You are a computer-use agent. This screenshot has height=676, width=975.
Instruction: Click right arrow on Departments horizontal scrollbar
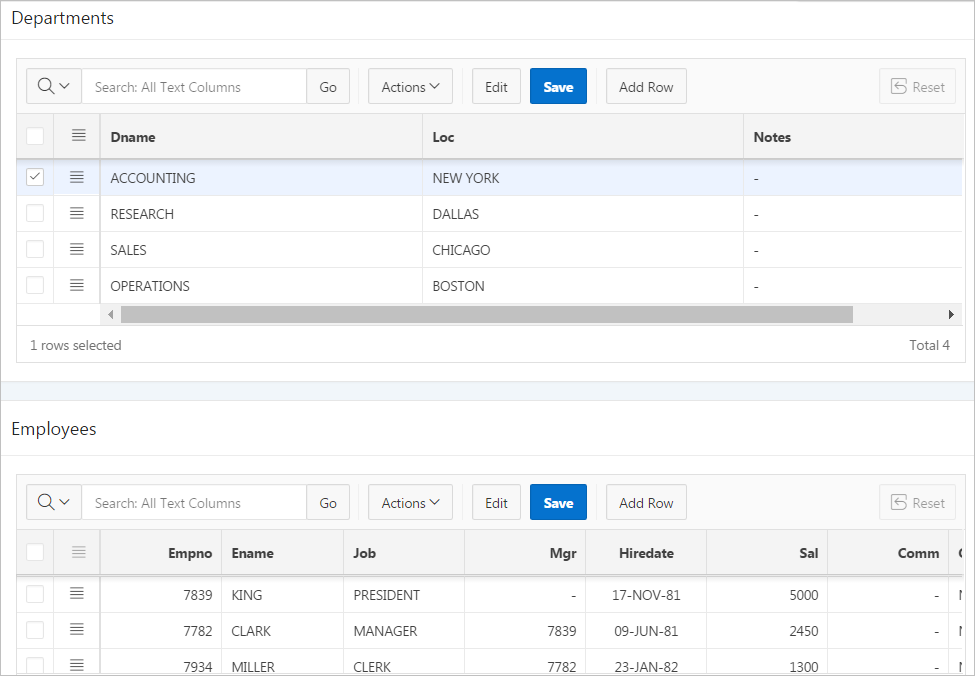(951, 314)
